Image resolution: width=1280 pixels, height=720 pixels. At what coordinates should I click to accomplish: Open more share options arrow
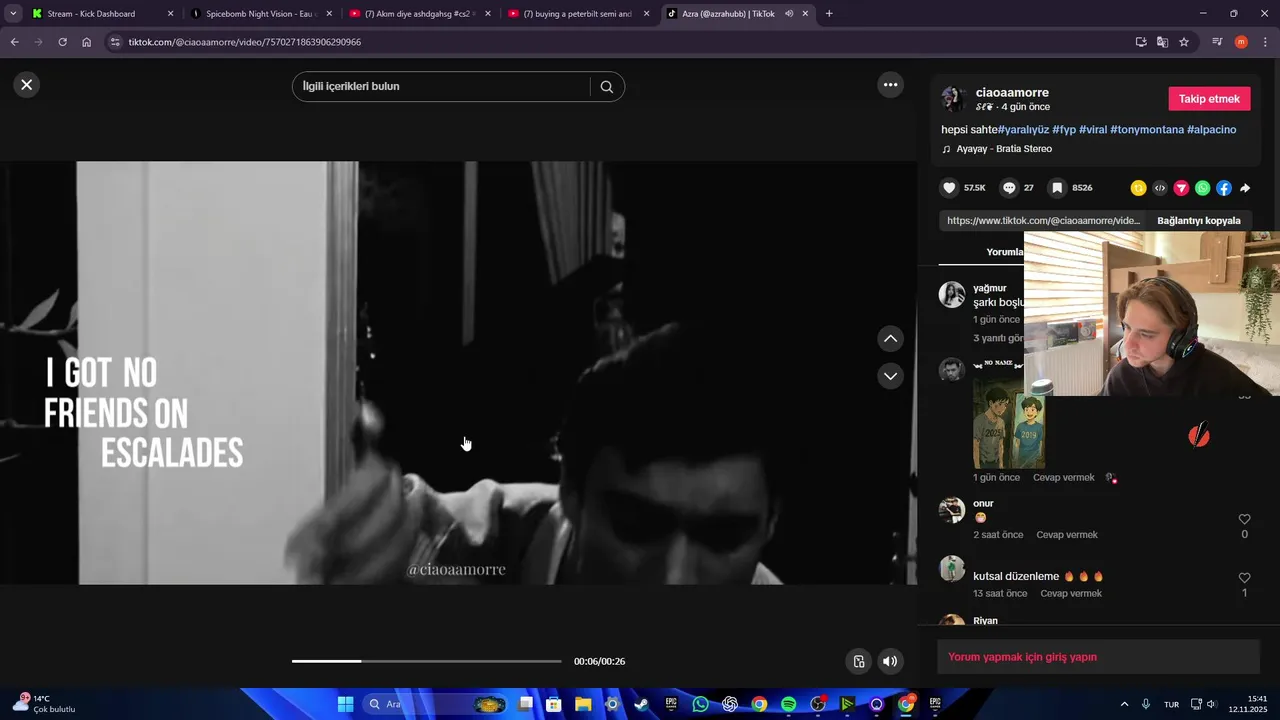click(x=1245, y=188)
